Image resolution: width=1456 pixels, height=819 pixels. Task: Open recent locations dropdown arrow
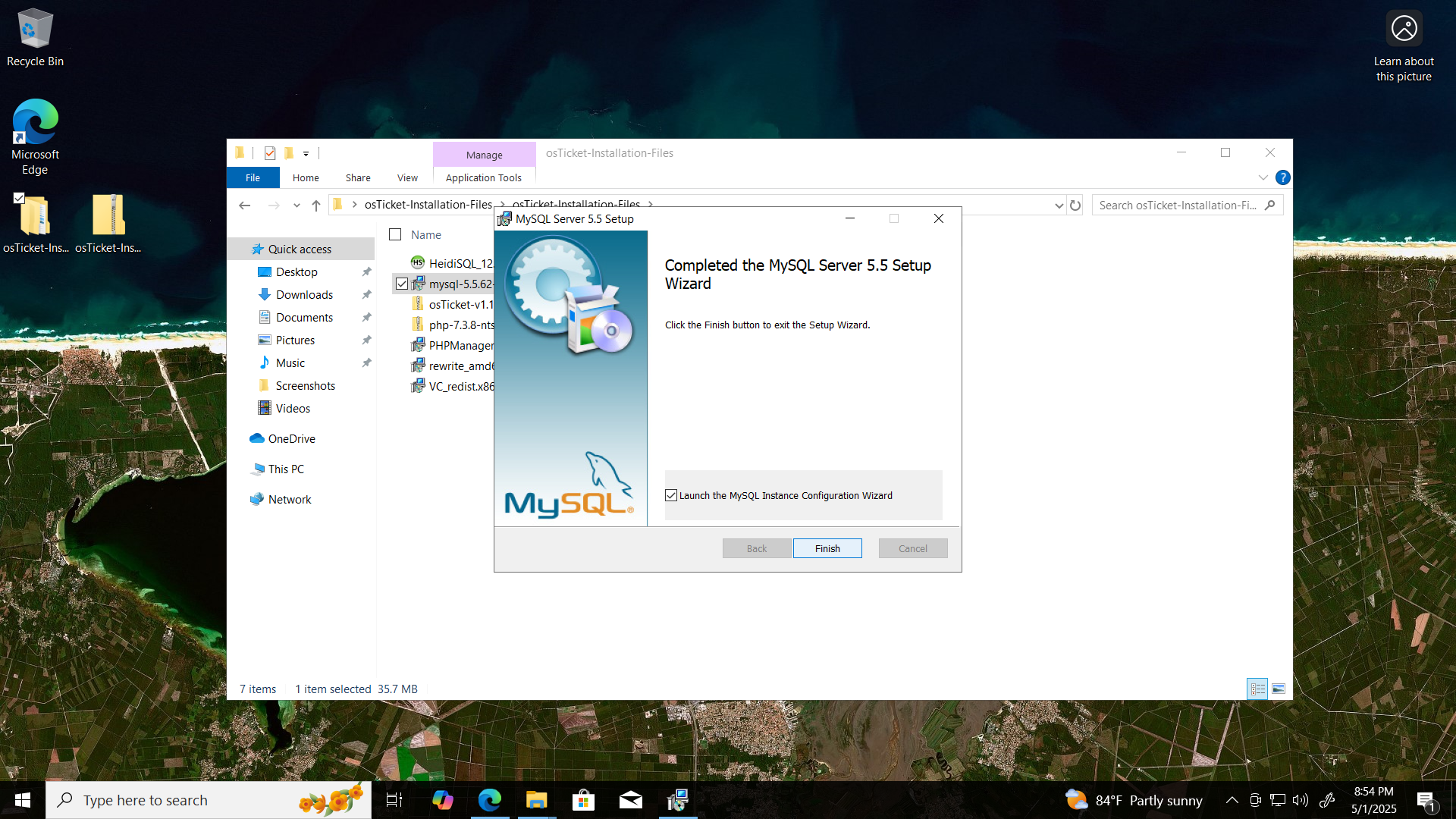pos(297,205)
